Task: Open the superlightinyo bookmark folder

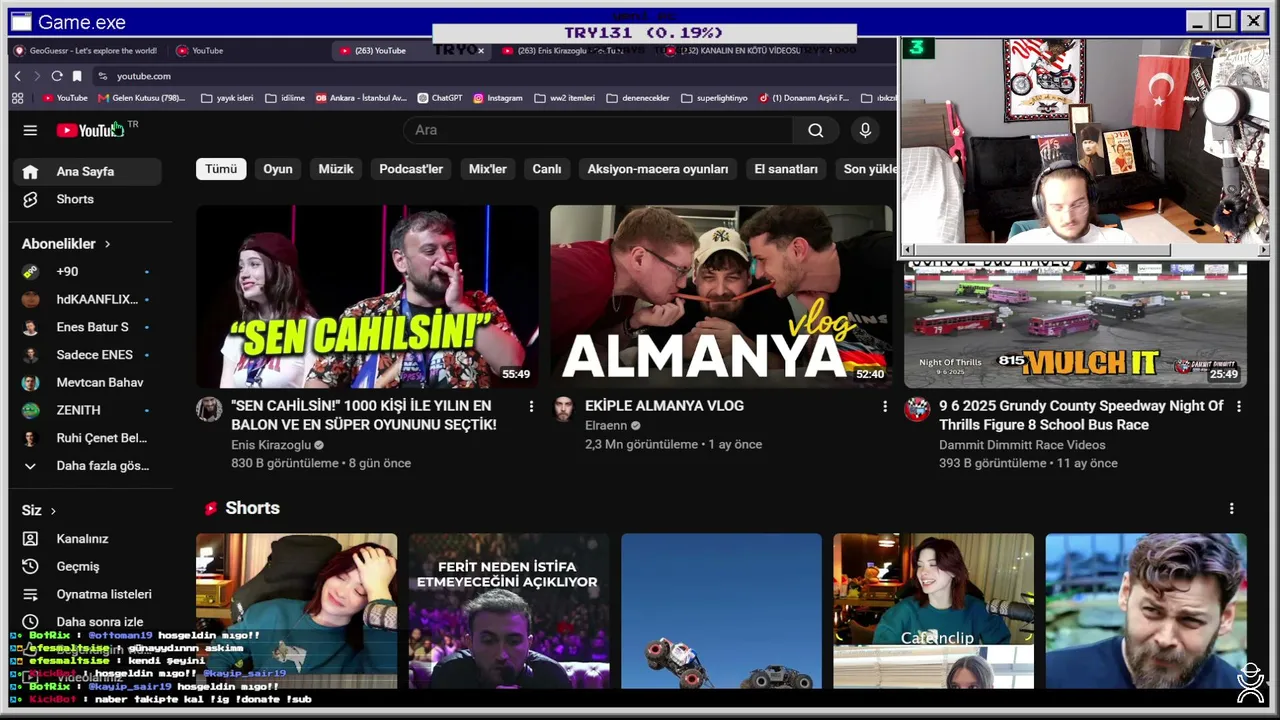Action: click(x=714, y=98)
